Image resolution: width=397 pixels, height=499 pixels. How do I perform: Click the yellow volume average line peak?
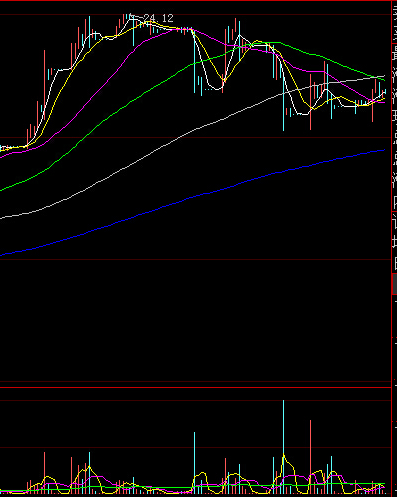284,455
